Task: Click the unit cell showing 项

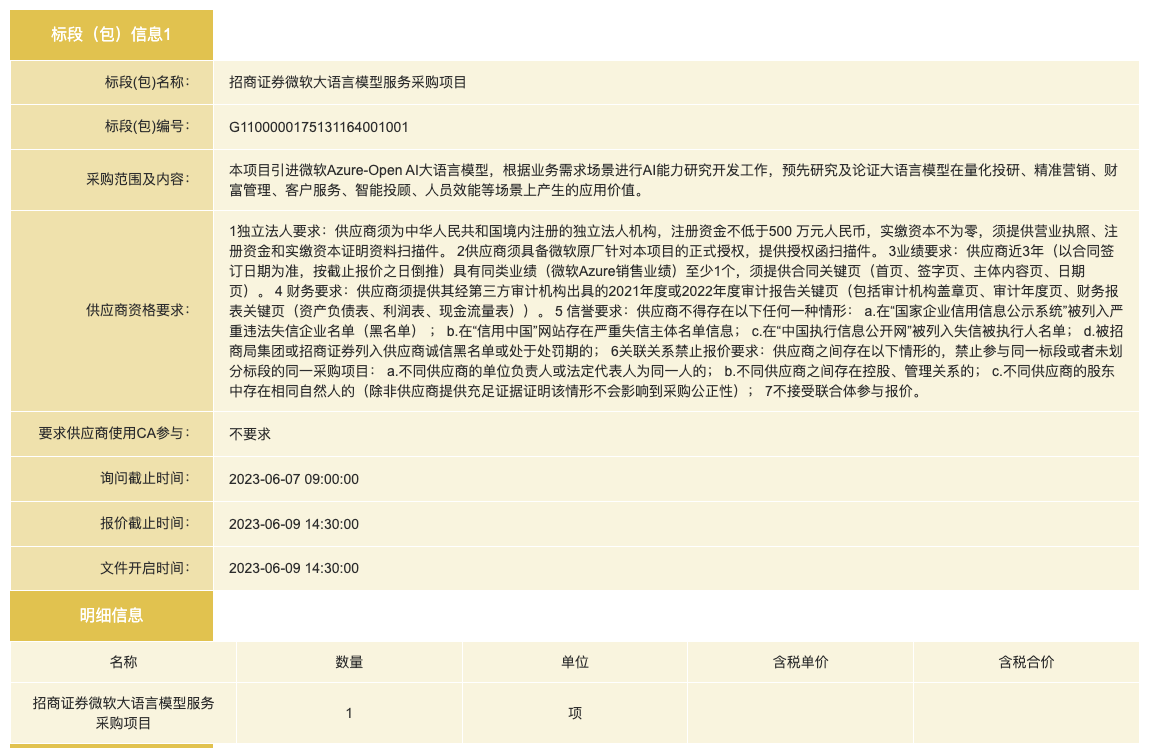Action: click(x=575, y=713)
